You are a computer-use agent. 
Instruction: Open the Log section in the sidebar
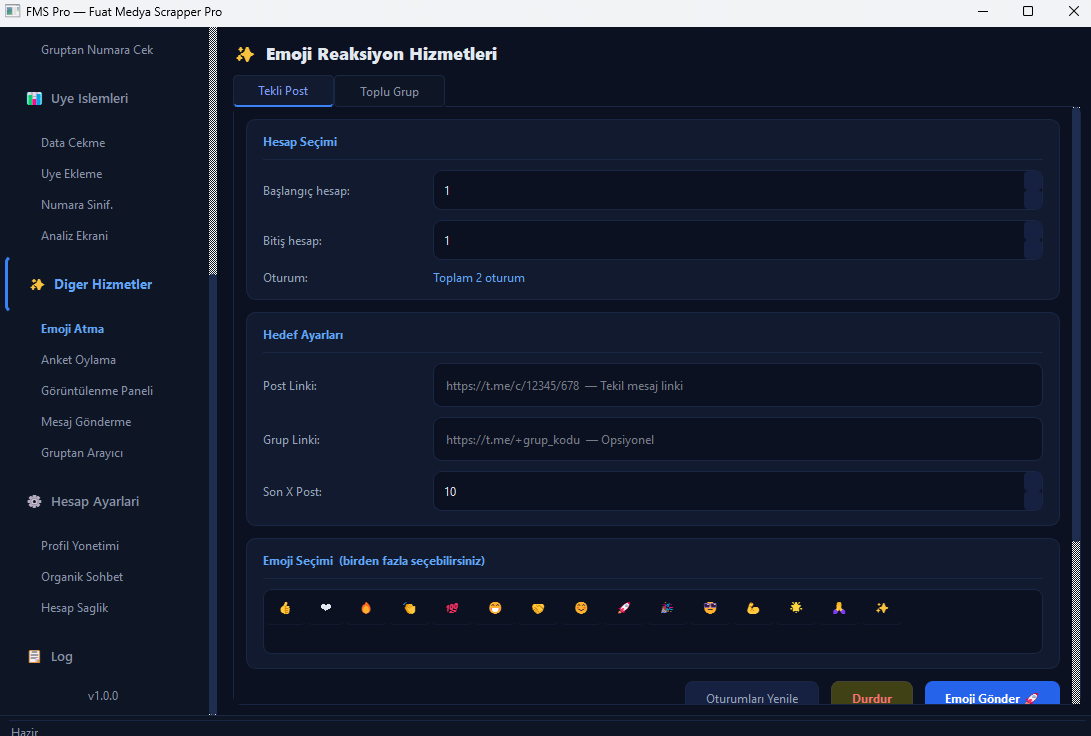click(x=61, y=657)
